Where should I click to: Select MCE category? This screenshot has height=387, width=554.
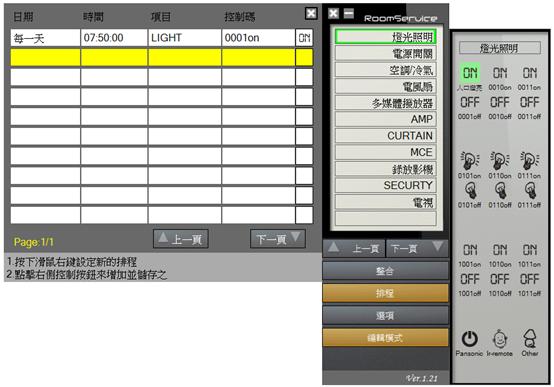point(385,152)
